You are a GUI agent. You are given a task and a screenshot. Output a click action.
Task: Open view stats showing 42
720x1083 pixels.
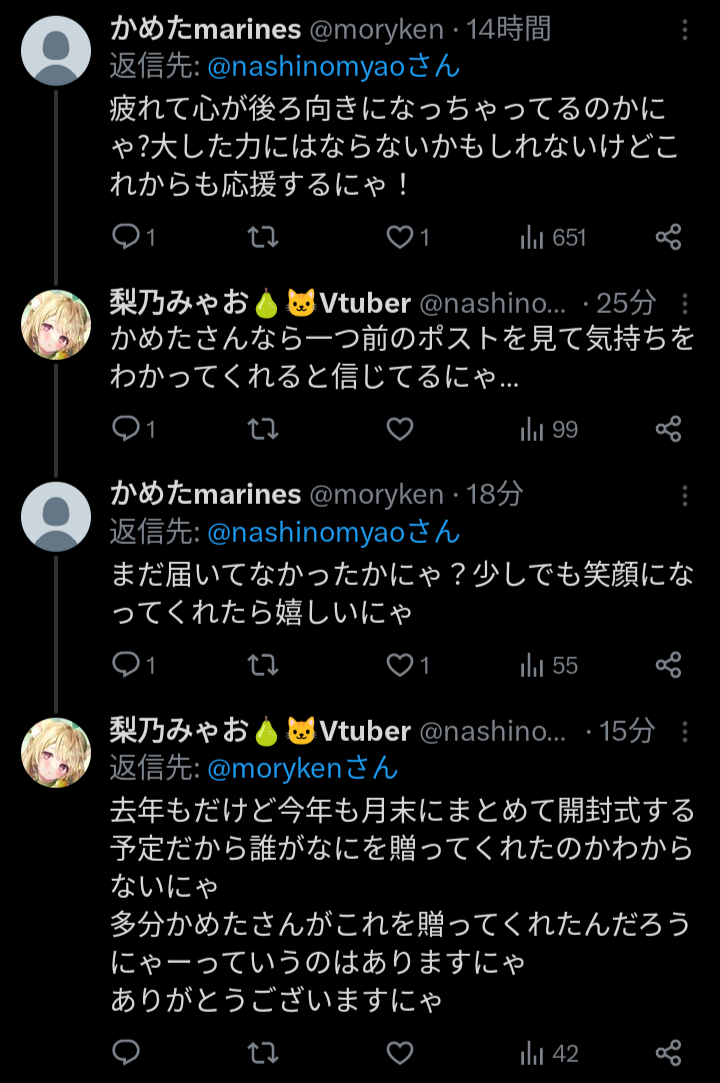pos(549,1053)
